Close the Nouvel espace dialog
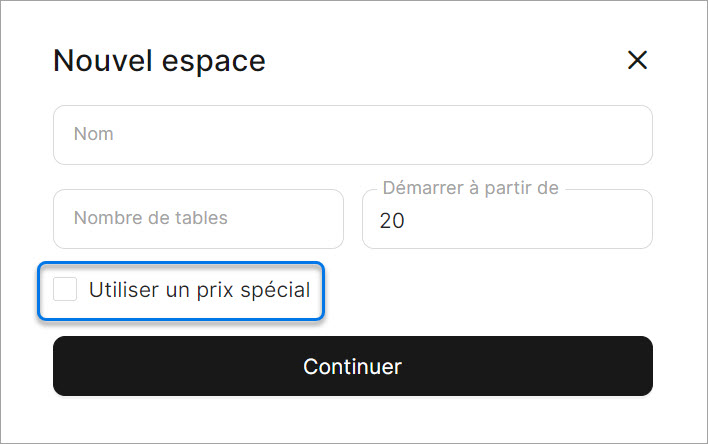Viewport: 708px width, 444px height. coord(637,60)
